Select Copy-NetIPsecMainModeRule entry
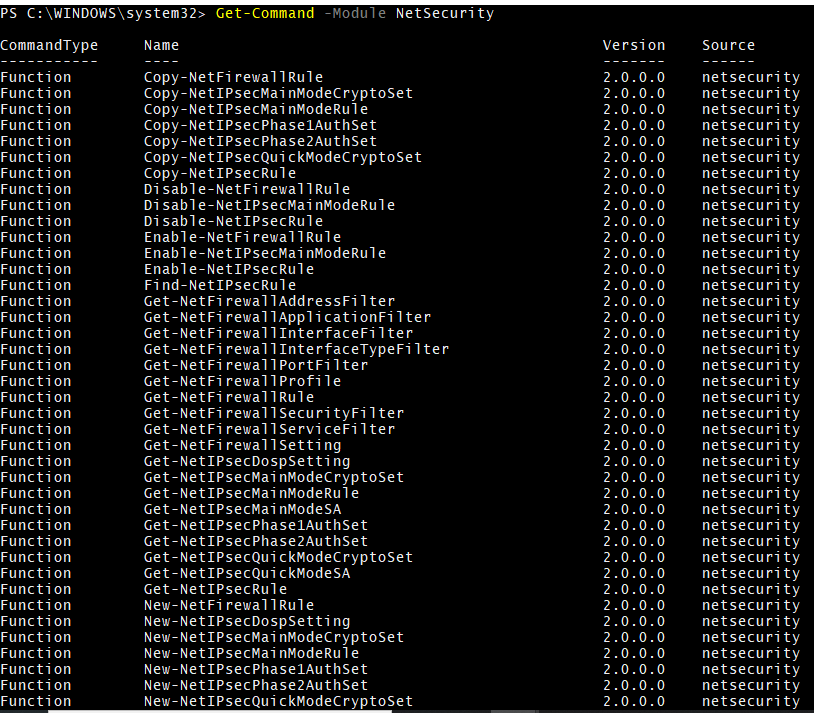This screenshot has width=814, height=713. pyautogui.click(x=256, y=110)
